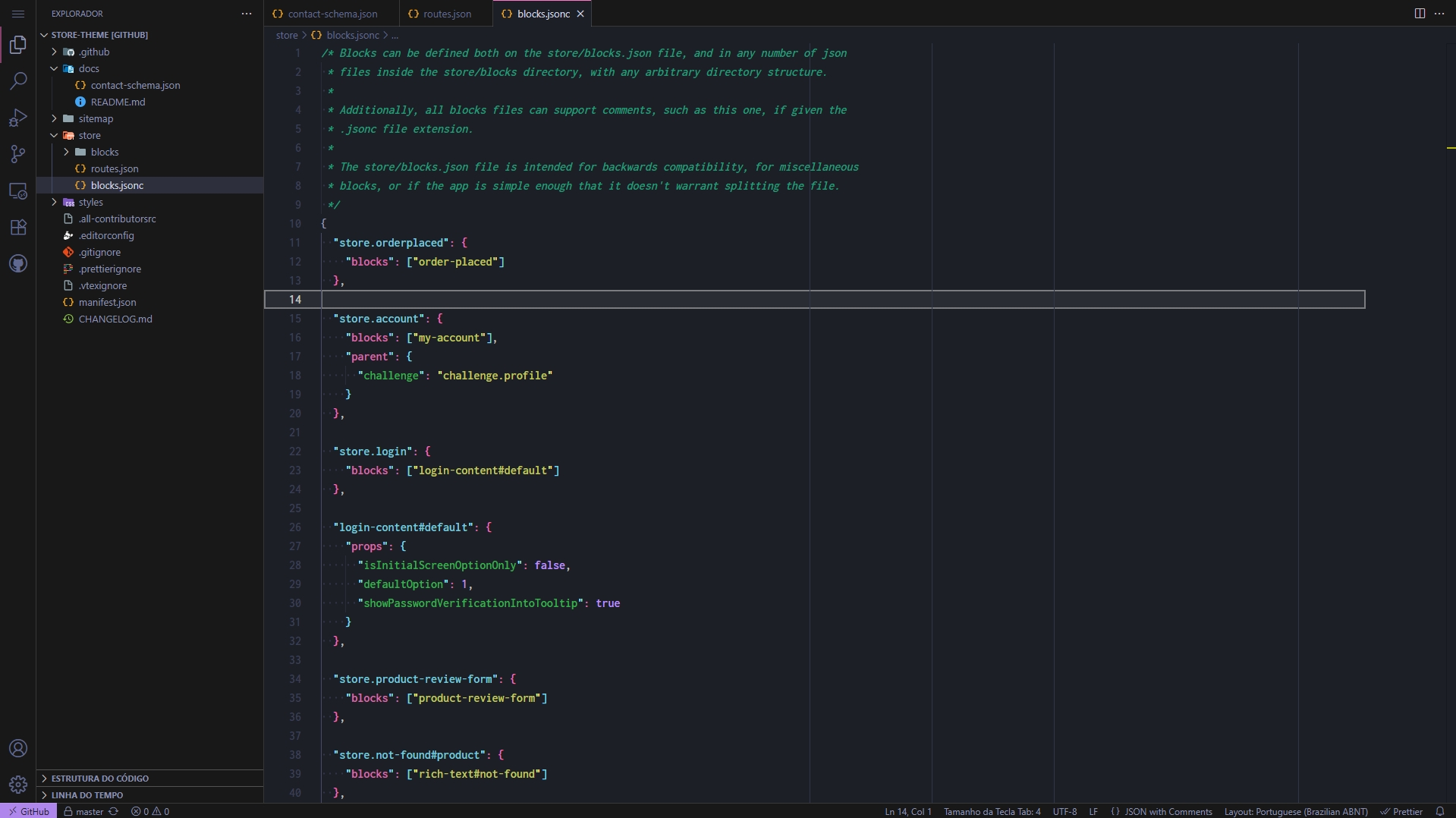Open editor more actions ellipsis
1456x818 pixels.
(x=1439, y=14)
